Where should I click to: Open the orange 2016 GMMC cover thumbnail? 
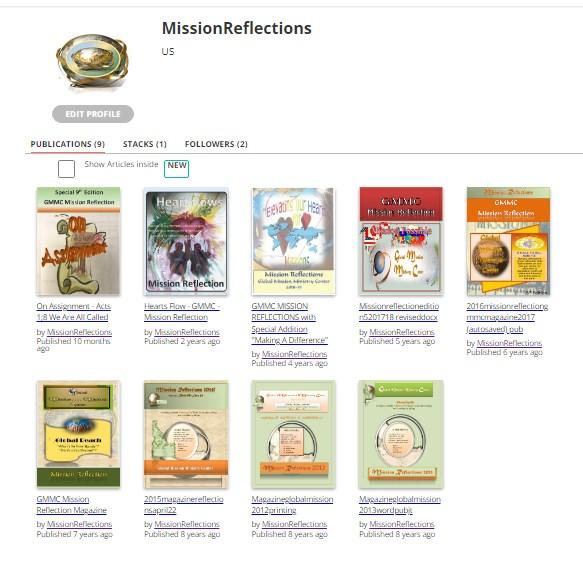[x=508, y=241]
